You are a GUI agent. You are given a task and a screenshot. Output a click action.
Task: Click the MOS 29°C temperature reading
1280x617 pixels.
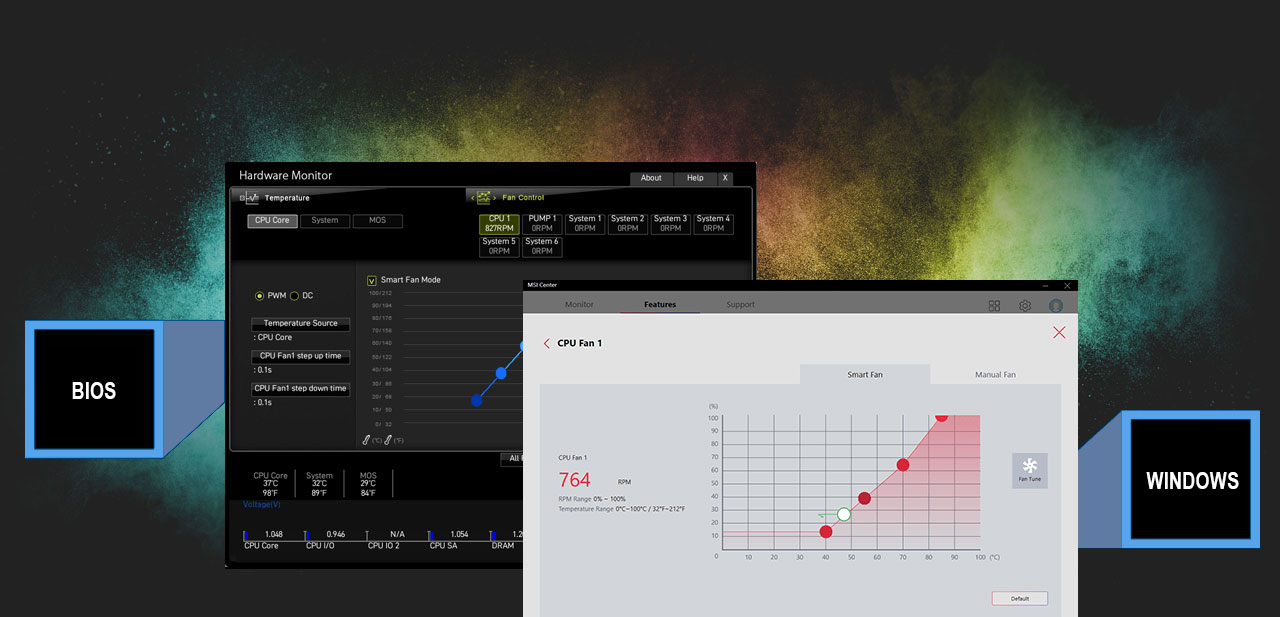[368, 484]
